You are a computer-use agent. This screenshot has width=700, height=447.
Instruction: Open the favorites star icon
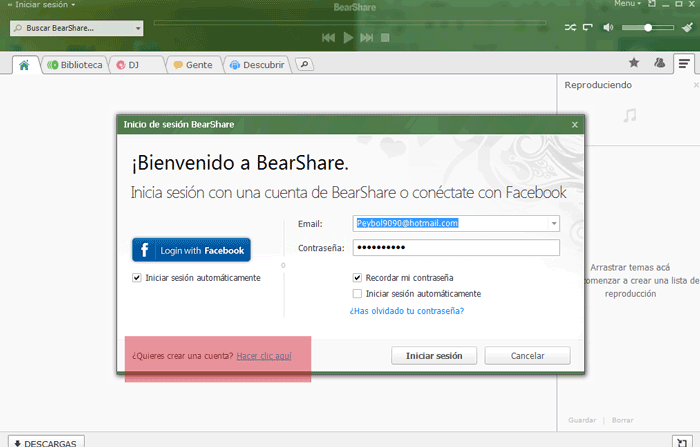pyautogui.click(x=634, y=63)
